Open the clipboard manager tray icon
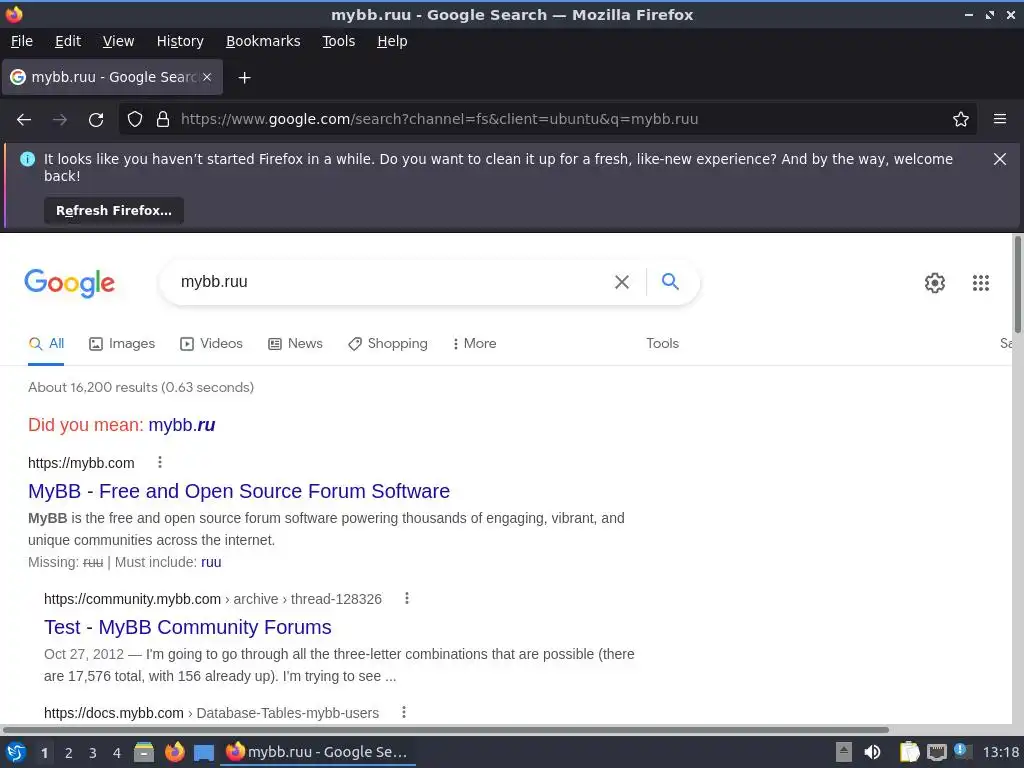This screenshot has width=1024, height=768. click(909, 752)
